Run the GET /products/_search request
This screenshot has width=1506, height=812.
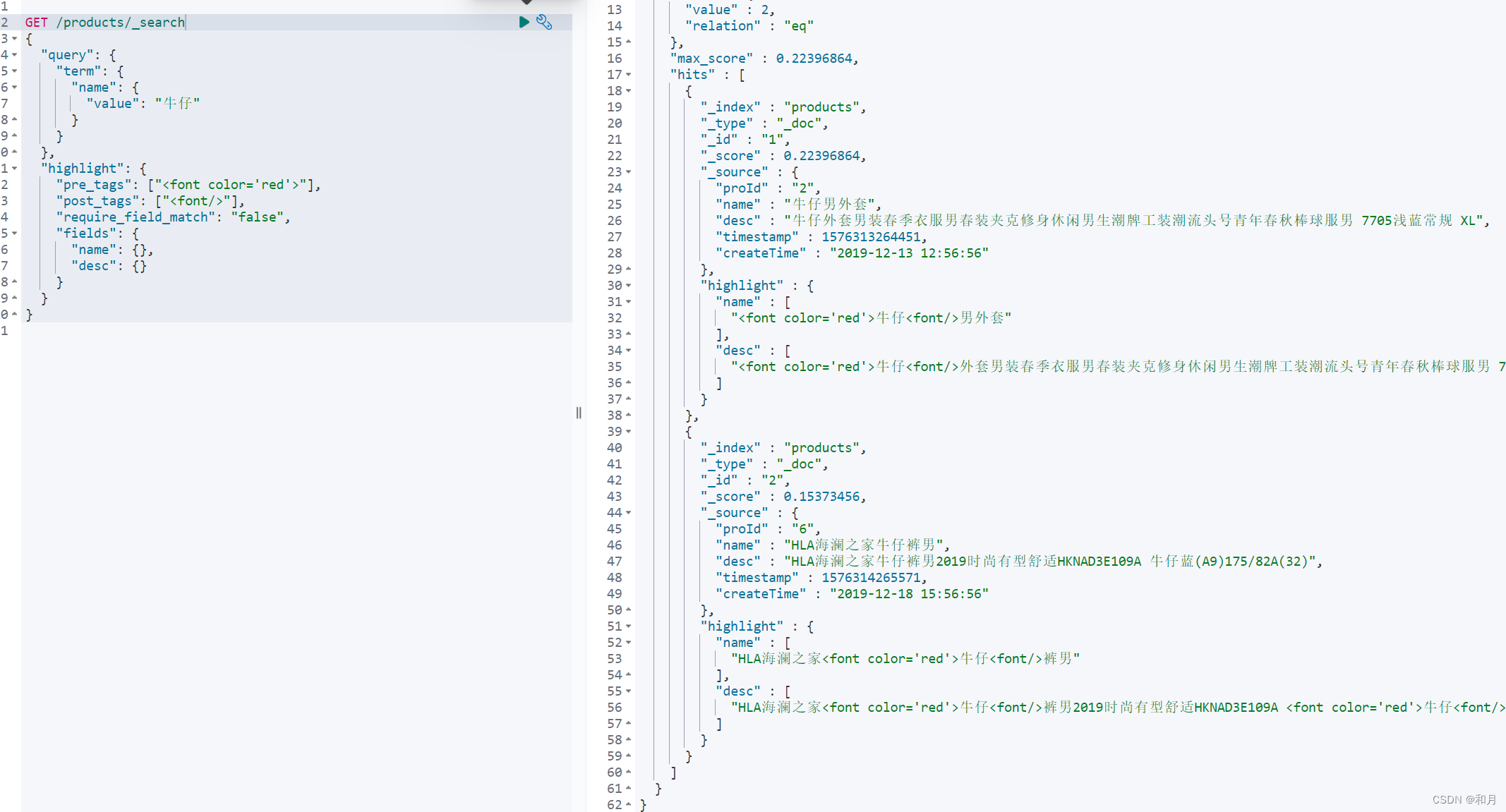524,23
